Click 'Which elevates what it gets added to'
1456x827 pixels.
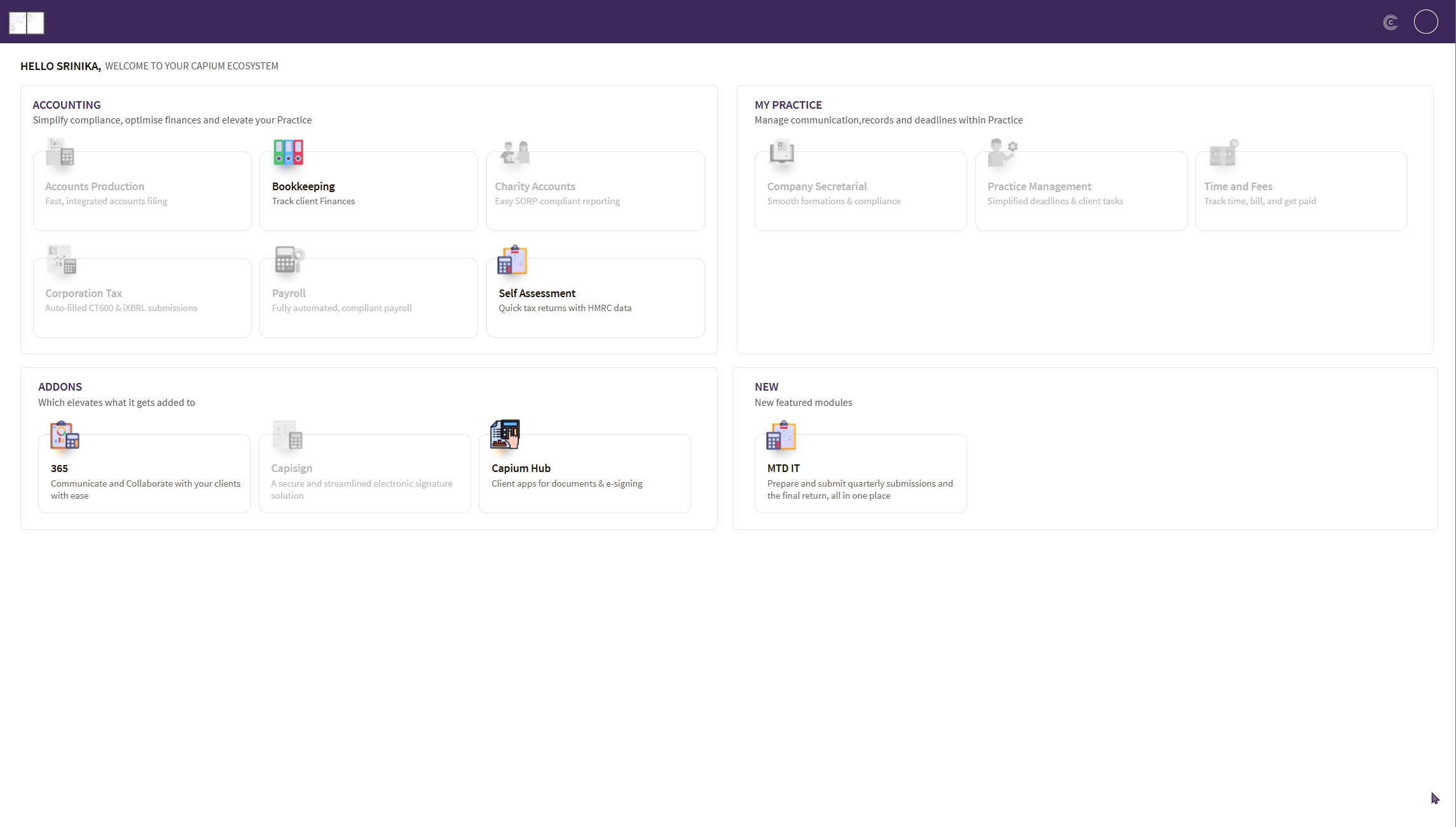[x=116, y=403]
